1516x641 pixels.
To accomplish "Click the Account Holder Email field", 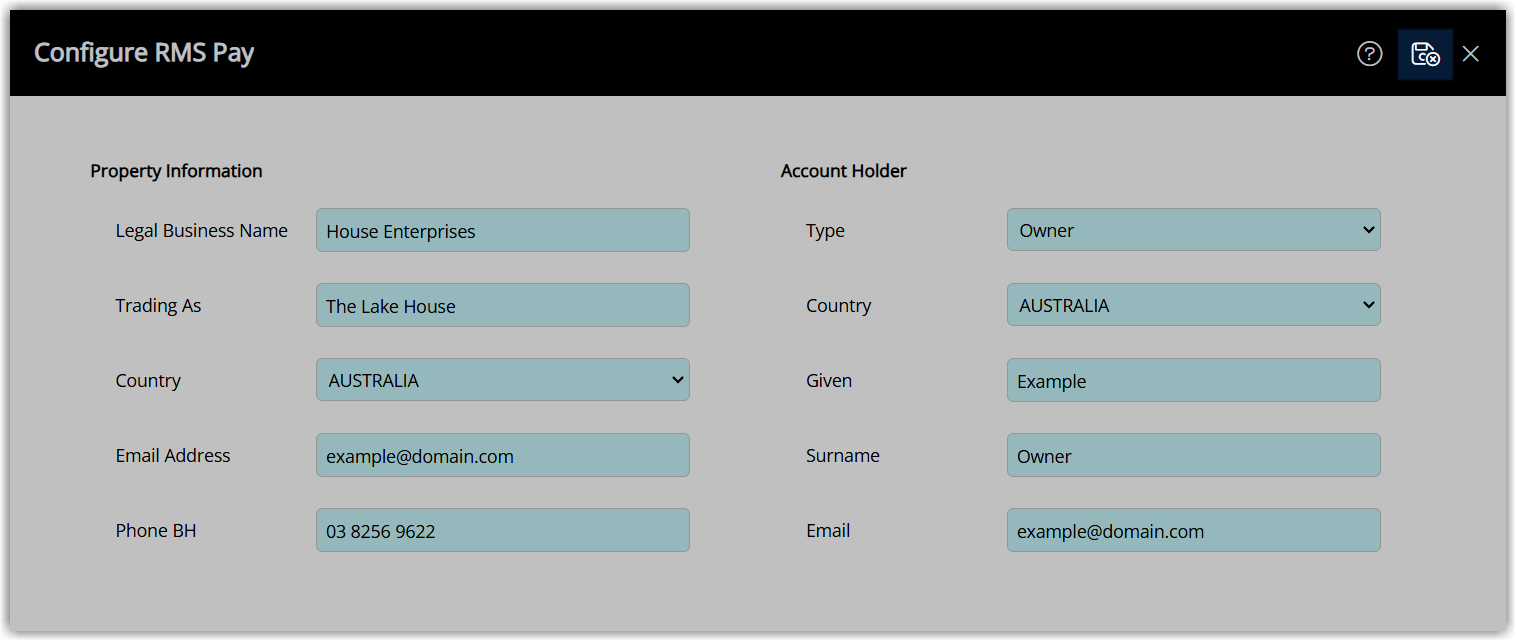I will click(1194, 530).
